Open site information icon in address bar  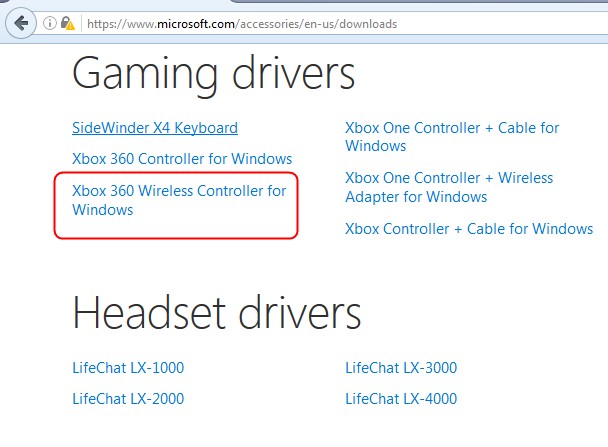tap(50, 23)
